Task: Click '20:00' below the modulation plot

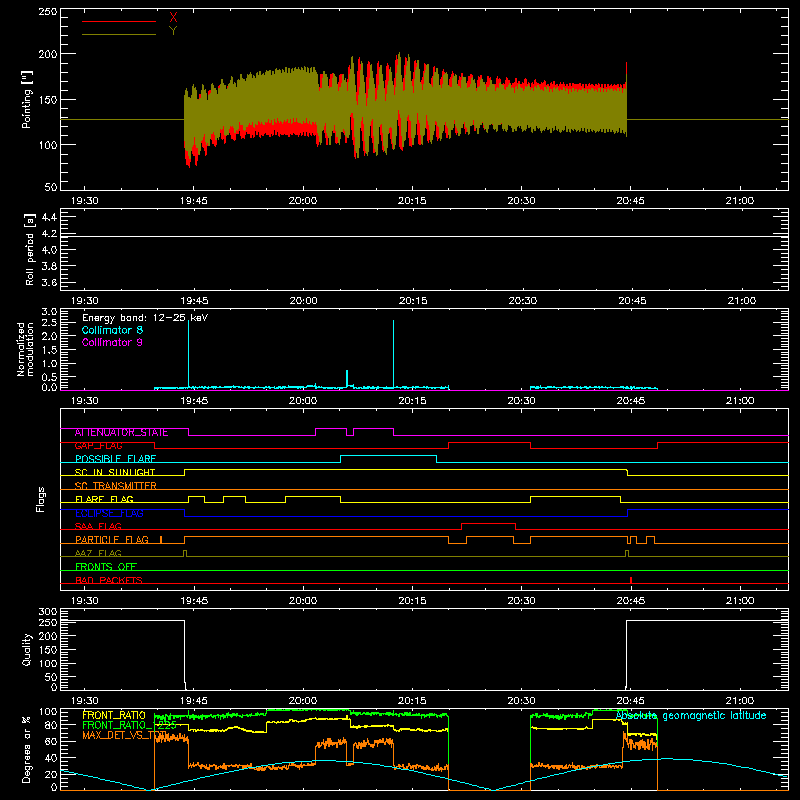Action: click(303, 401)
